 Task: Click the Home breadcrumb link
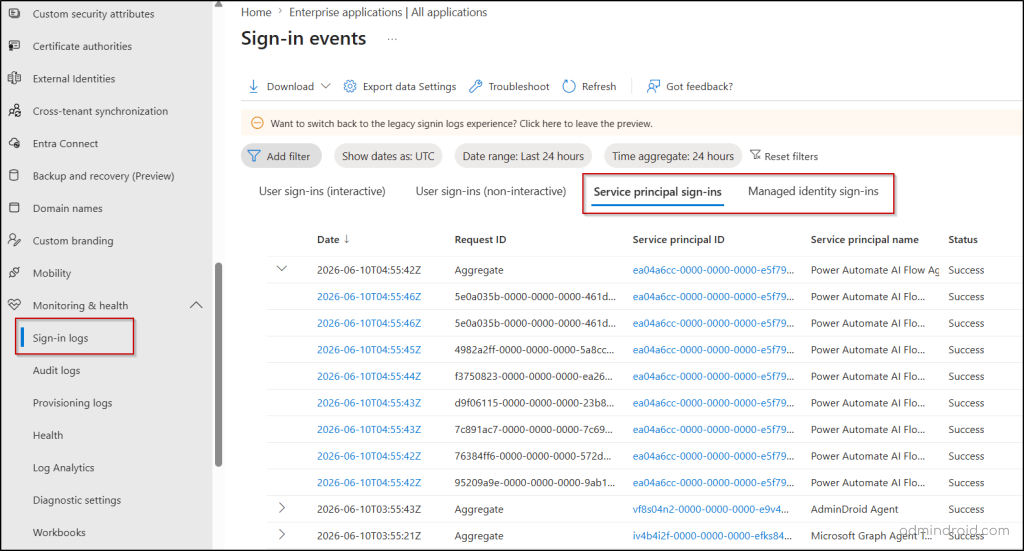click(x=256, y=12)
